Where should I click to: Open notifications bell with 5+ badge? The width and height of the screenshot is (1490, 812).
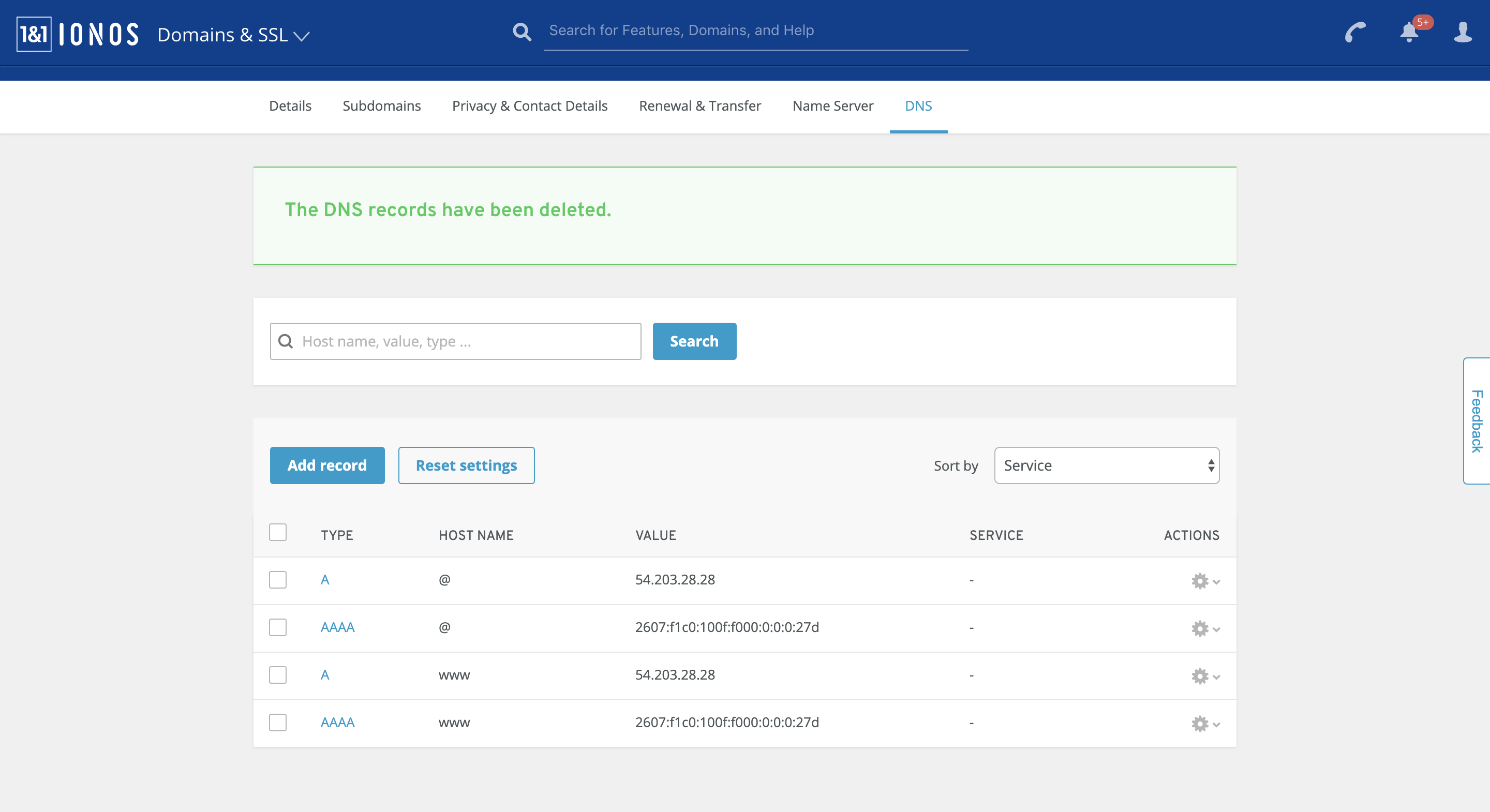tap(1409, 33)
